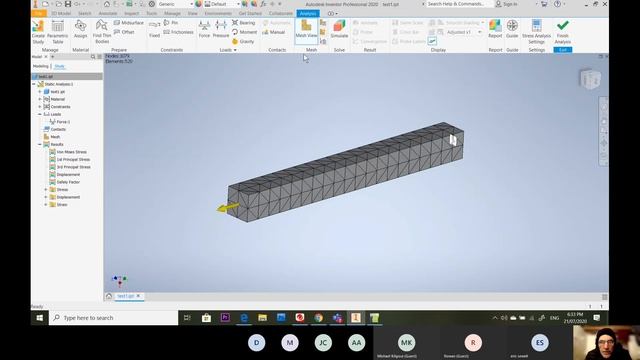This screenshot has height=360, width=640.
Task: Select the Force:1 tree item
Action: [x=60, y=122]
